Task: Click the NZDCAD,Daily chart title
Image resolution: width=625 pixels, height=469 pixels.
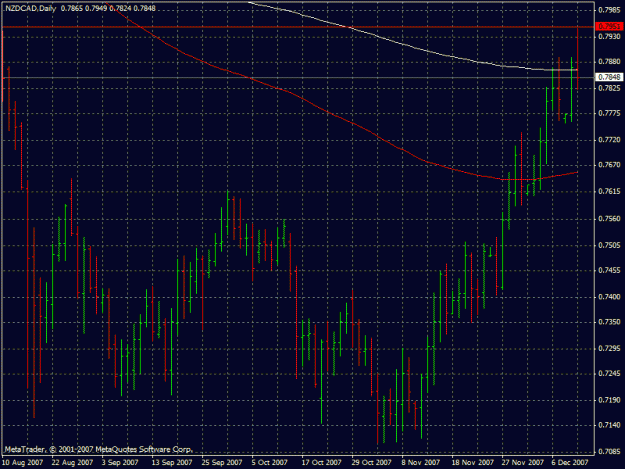Action: click(31, 8)
